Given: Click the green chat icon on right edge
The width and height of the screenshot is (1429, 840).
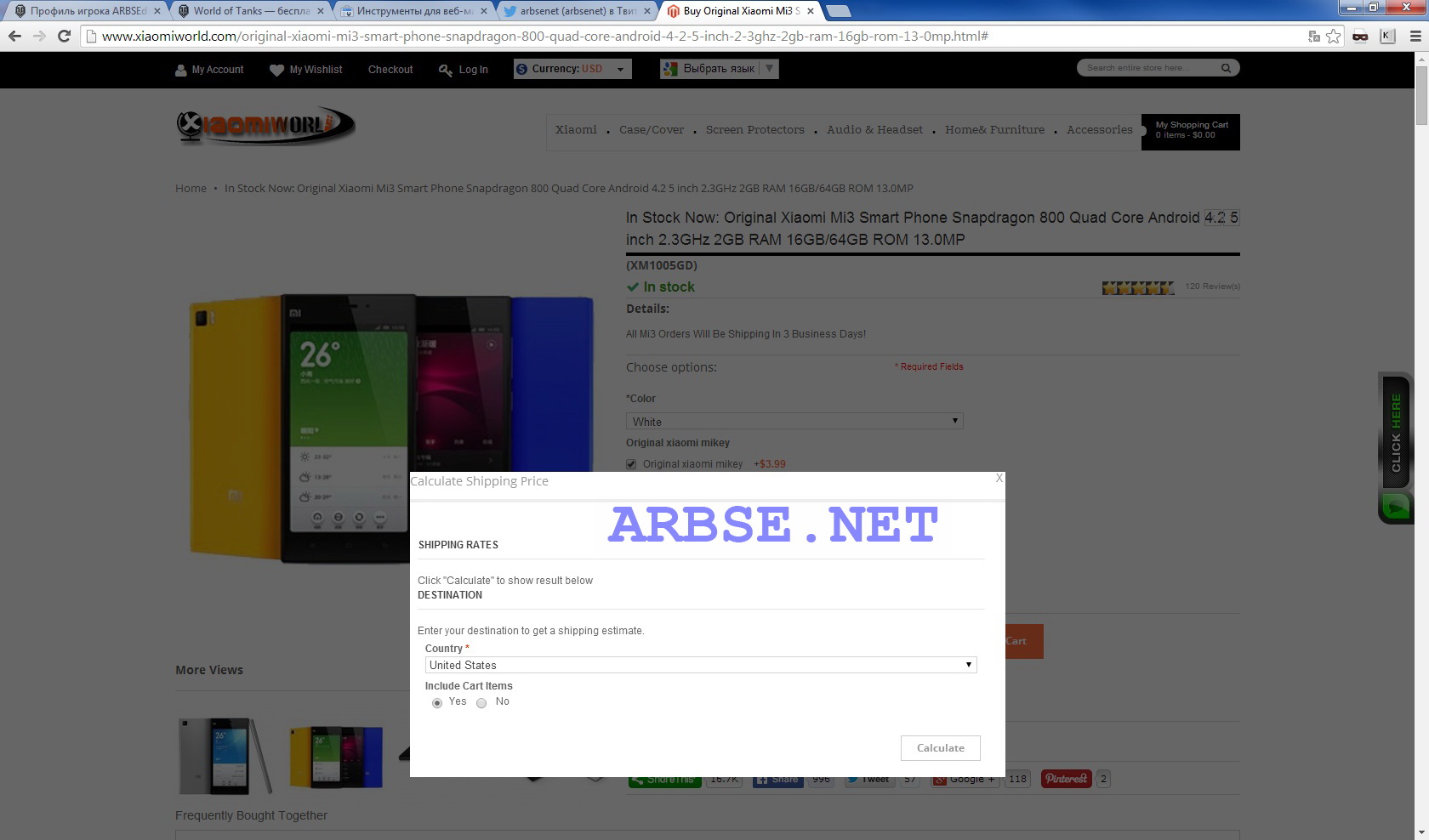Looking at the screenshot, I should (x=1395, y=507).
